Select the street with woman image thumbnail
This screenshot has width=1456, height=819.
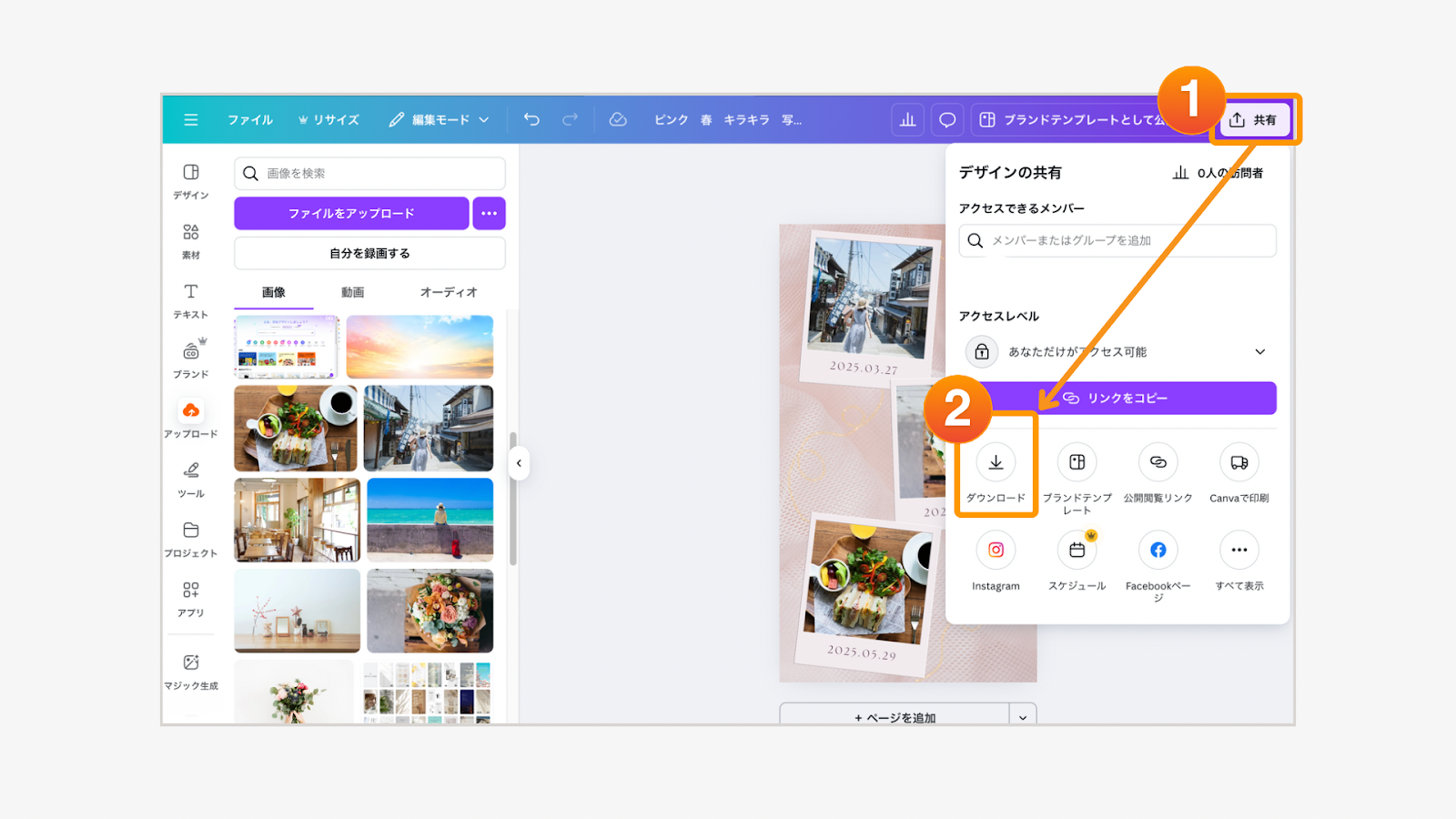[x=429, y=428]
